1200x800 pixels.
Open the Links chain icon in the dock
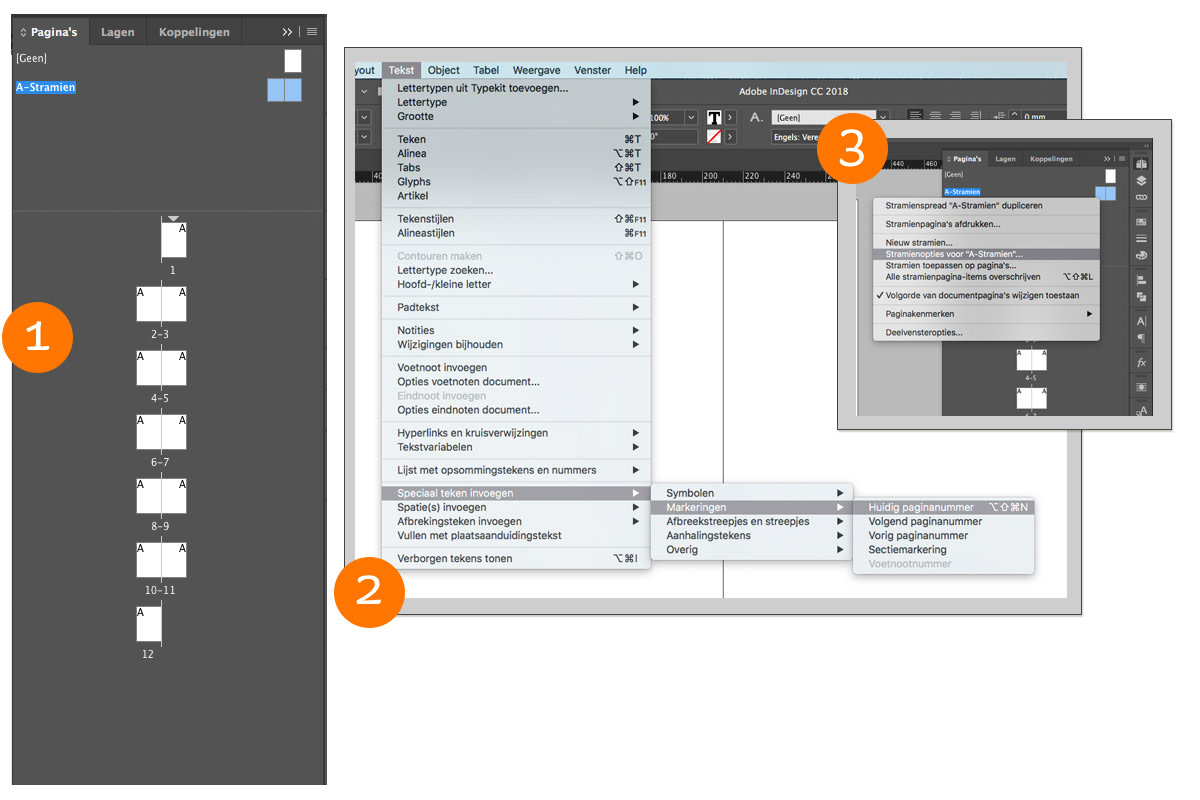(x=1141, y=197)
